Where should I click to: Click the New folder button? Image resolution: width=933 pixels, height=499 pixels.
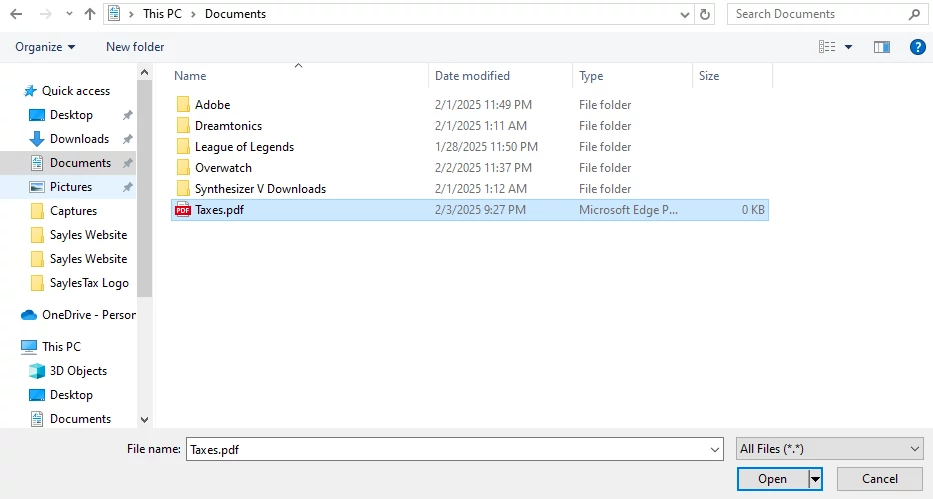coord(135,47)
